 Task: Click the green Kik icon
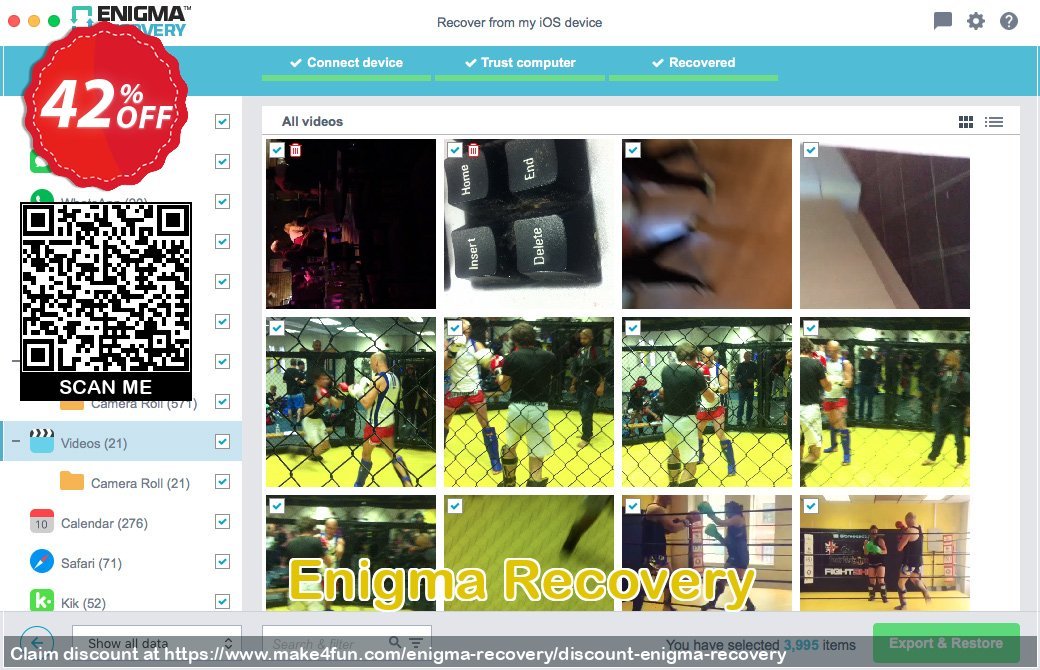tap(42, 600)
